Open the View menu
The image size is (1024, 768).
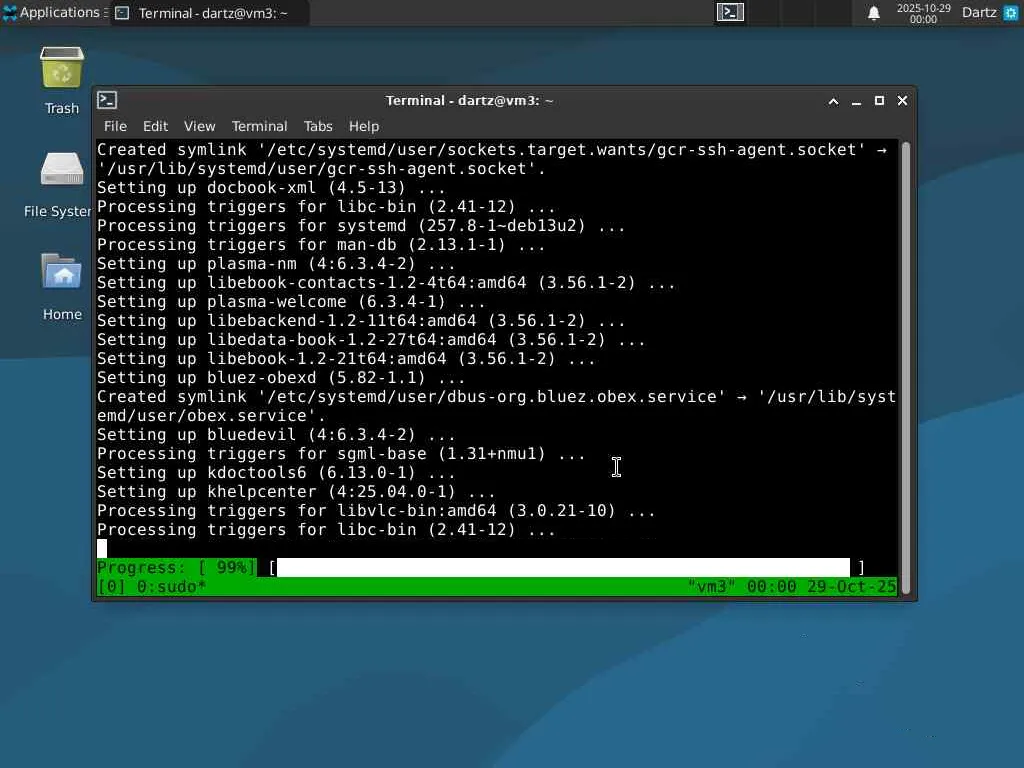tap(199, 126)
